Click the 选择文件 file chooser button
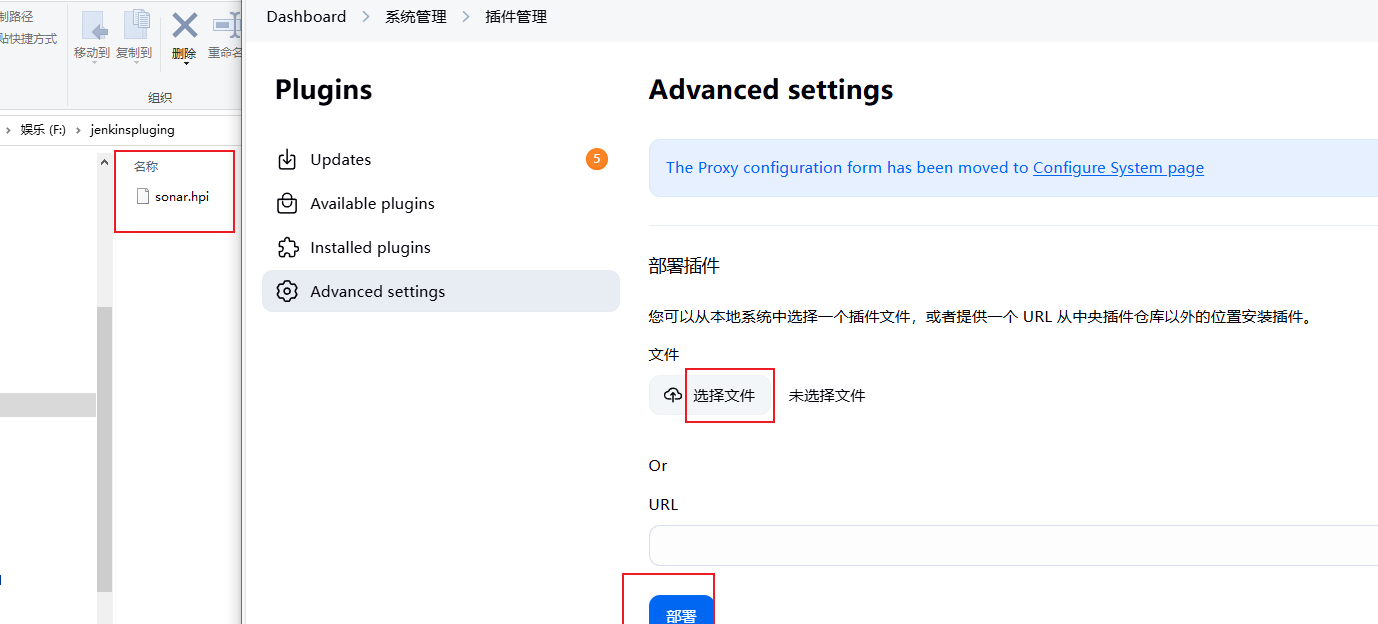The image size is (1378, 624). tap(729, 394)
